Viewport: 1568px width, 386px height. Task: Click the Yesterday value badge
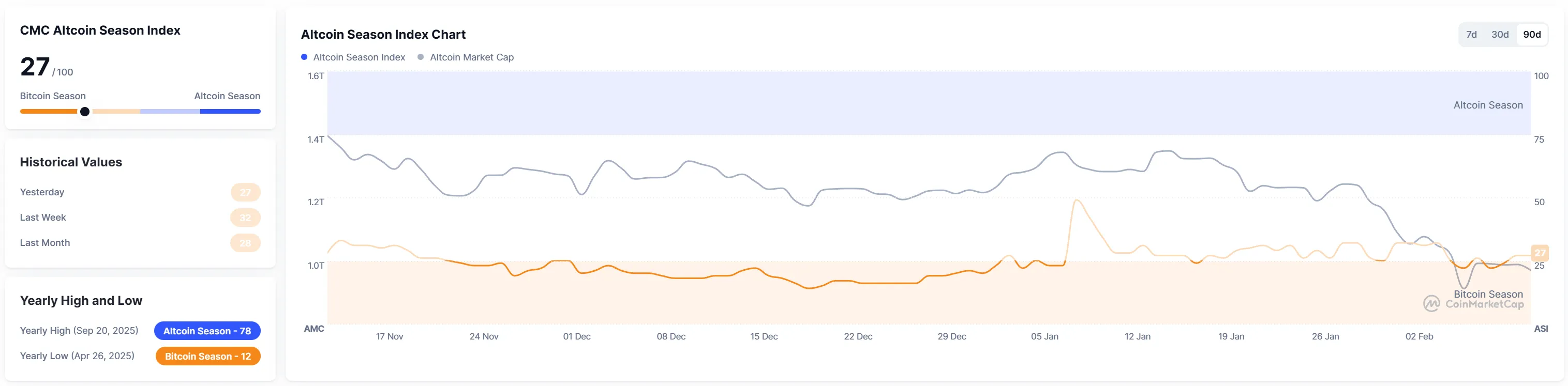coord(245,193)
